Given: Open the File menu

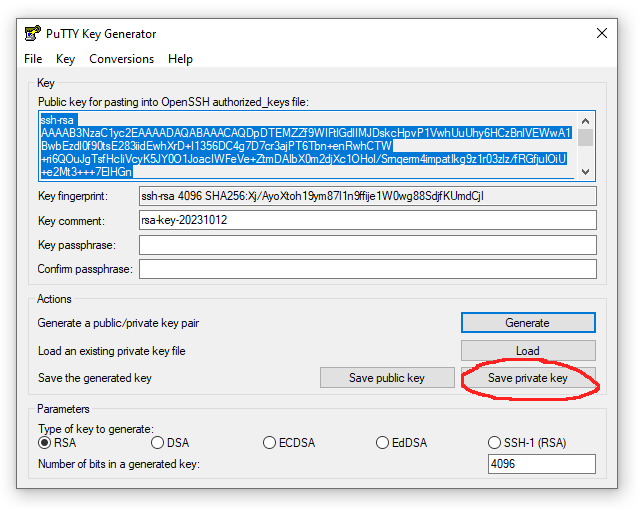Looking at the screenshot, I should tap(33, 59).
